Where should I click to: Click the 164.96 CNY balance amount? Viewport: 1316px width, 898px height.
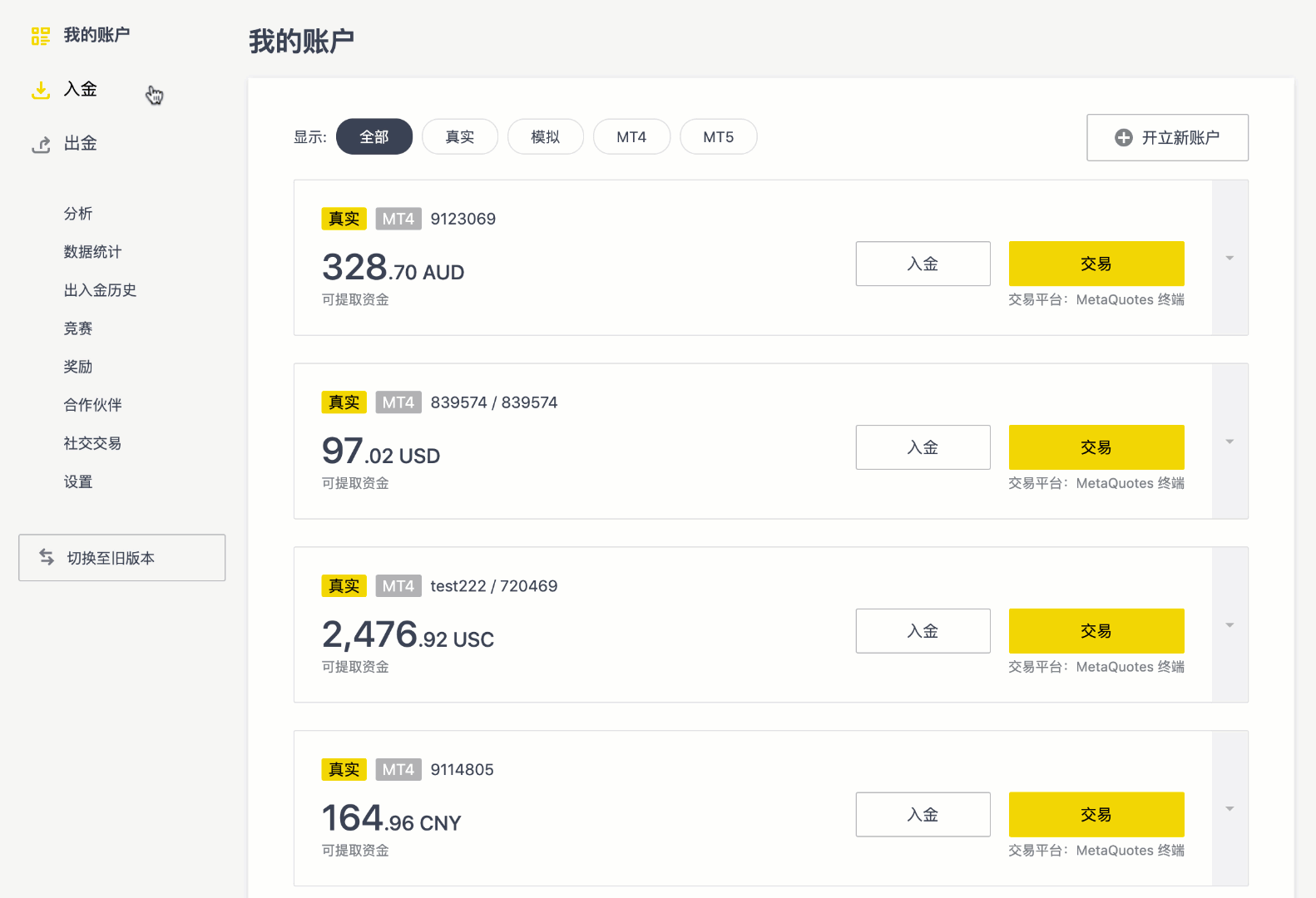391,819
